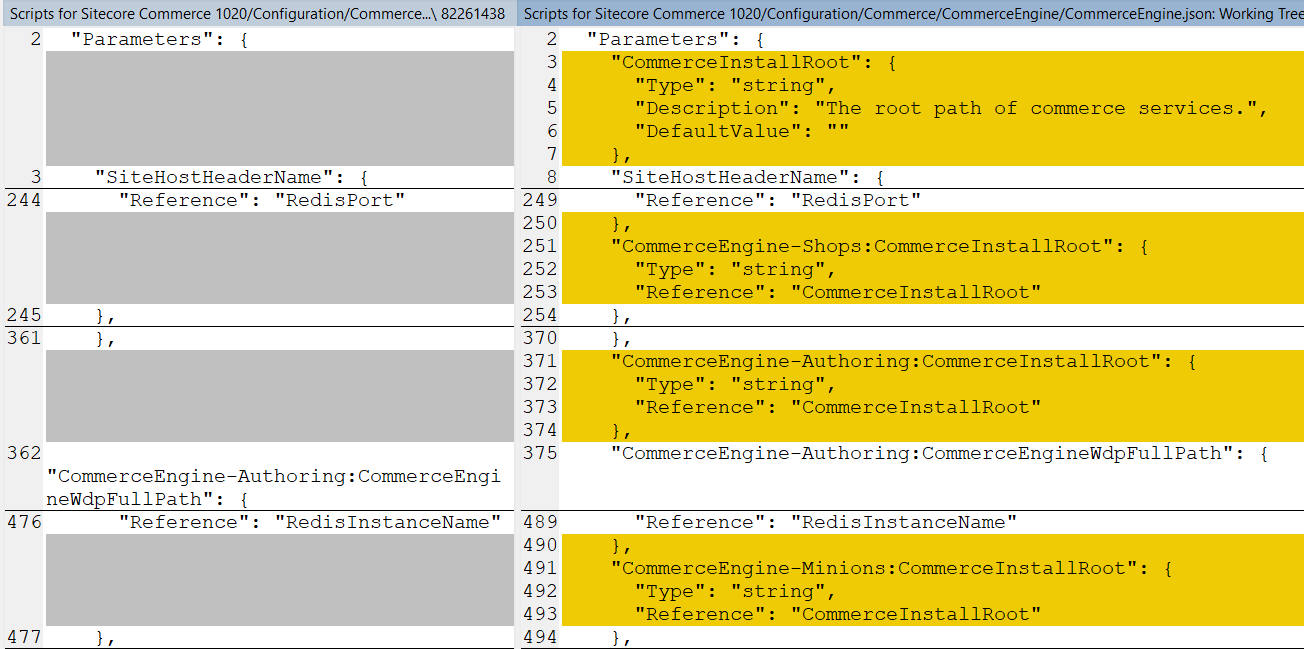1304x649 pixels.
Task: Click the right pane Working Tree header
Action: pyautogui.click(x=912, y=14)
